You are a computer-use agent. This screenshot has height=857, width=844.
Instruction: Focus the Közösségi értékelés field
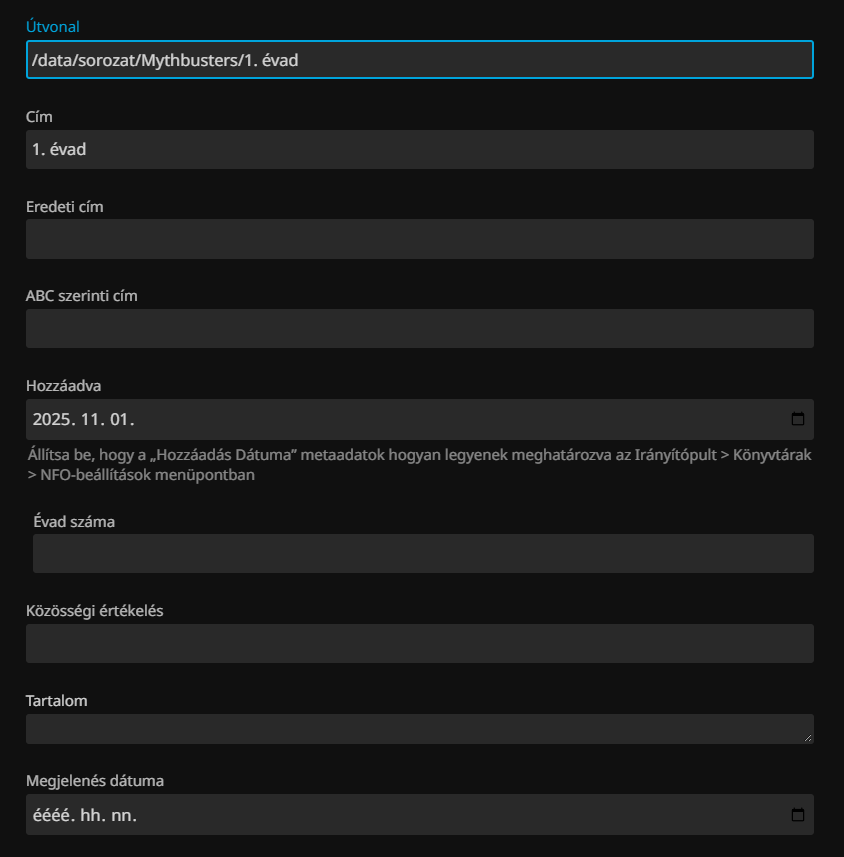[x=419, y=644]
